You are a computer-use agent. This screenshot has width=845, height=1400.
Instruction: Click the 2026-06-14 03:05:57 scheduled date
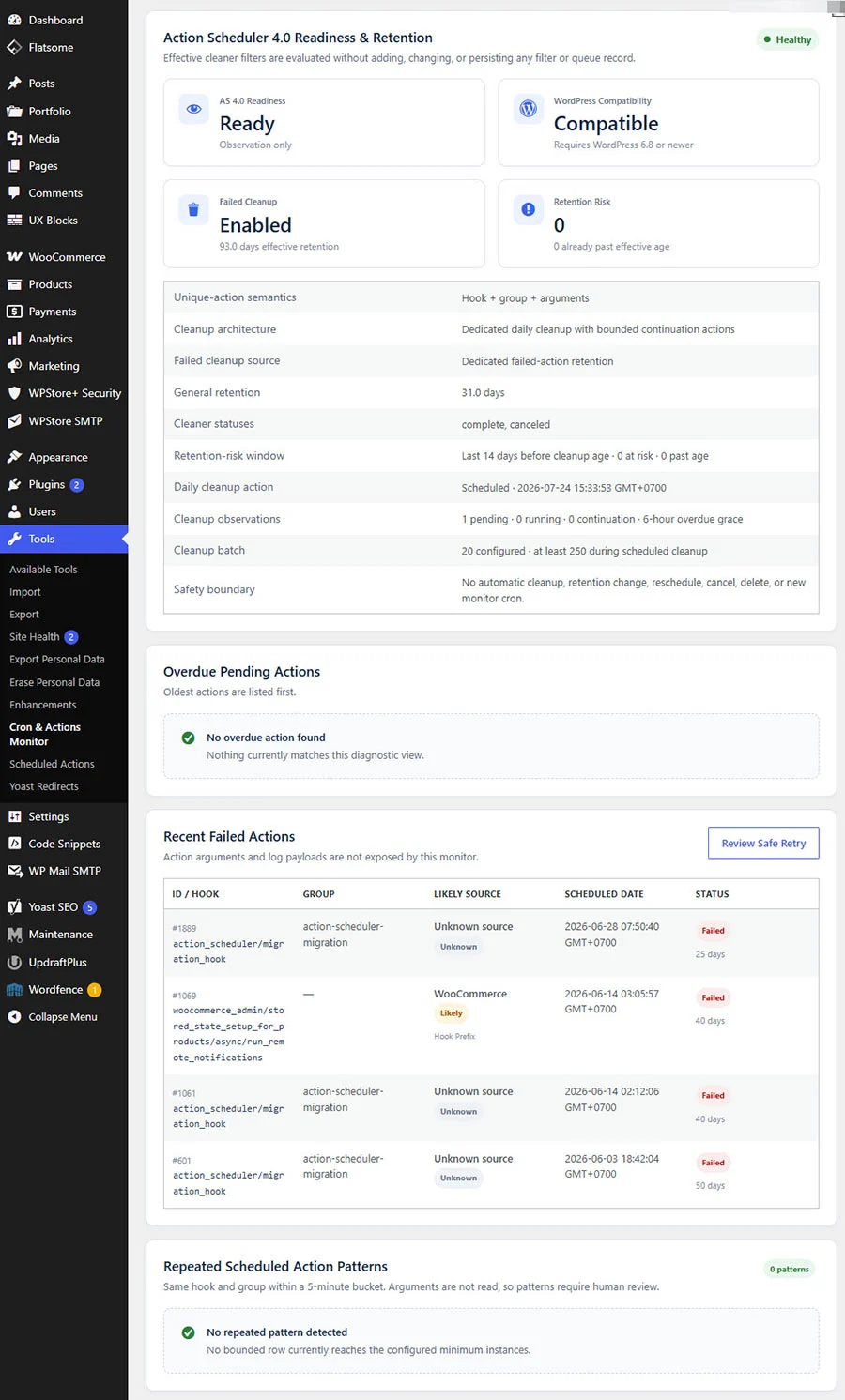(611, 1001)
